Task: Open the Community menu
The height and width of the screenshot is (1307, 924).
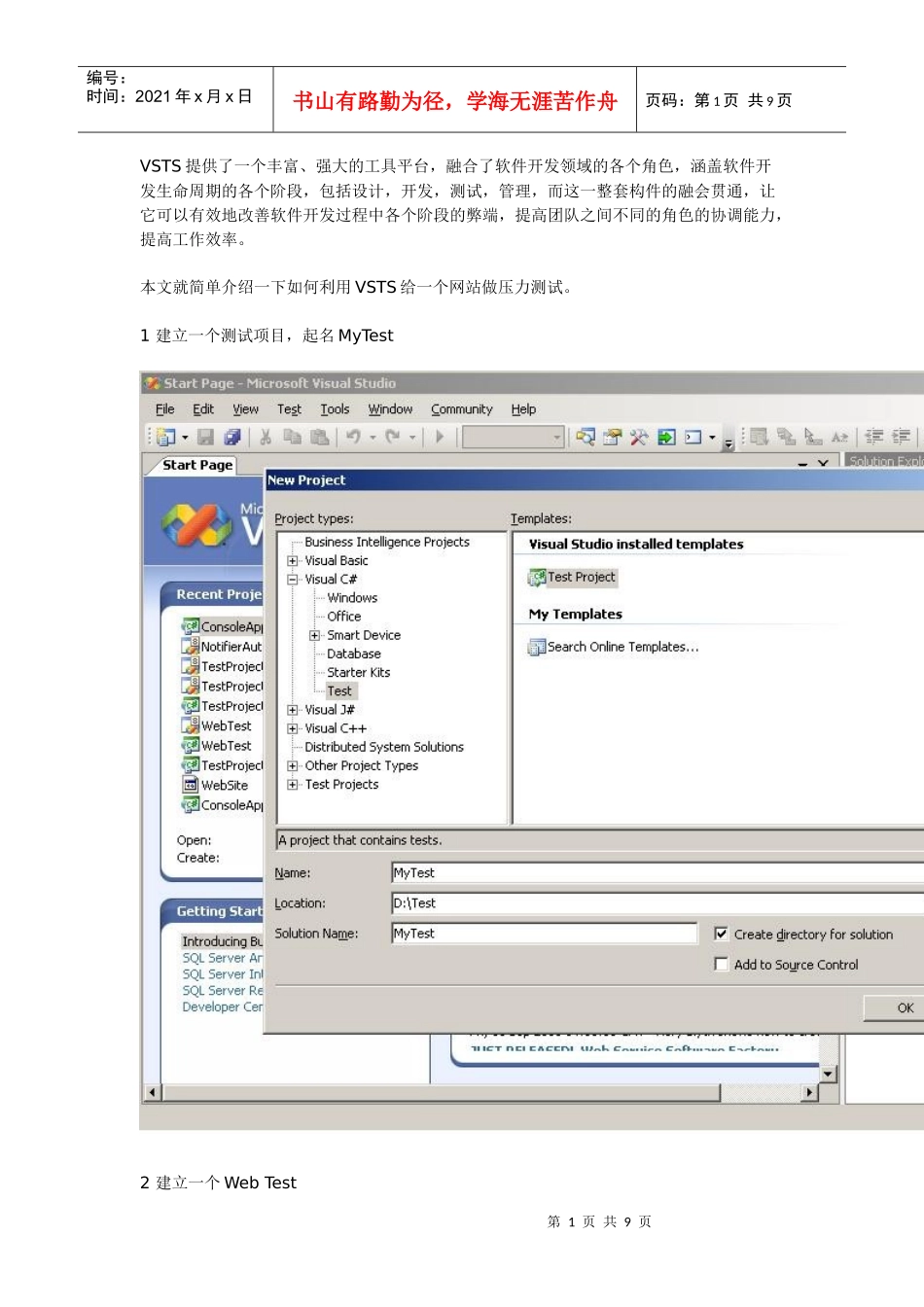Action: click(462, 409)
